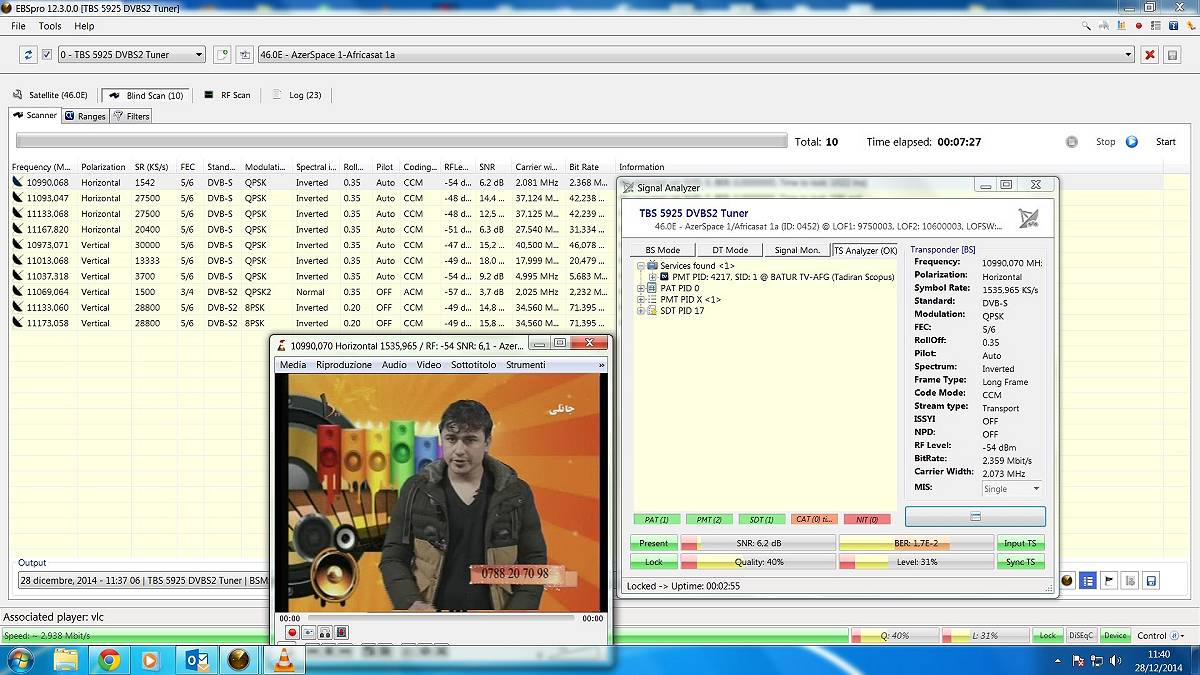Switch to Satellite (46.0E) tab
The height and width of the screenshot is (675, 1200).
[50, 95]
